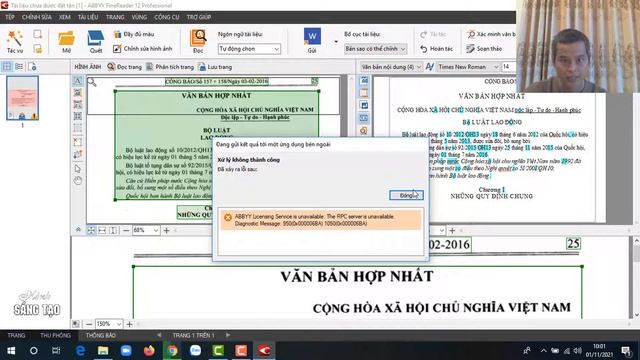The height and width of the screenshot is (360, 640).
Task: Open File Explorer from taskbar
Action: coord(103,351)
